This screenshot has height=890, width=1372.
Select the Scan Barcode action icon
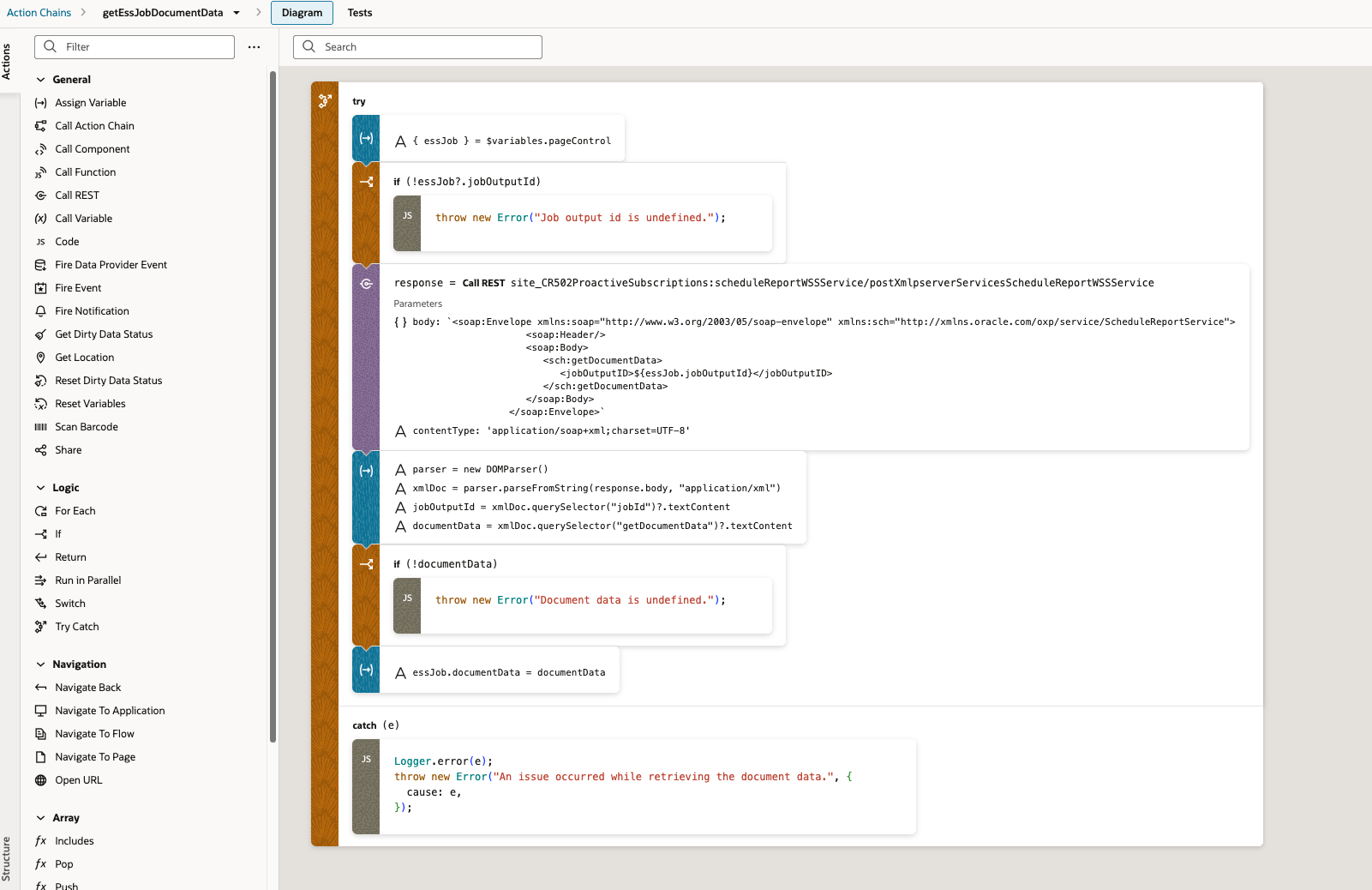click(x=40, y=427)
